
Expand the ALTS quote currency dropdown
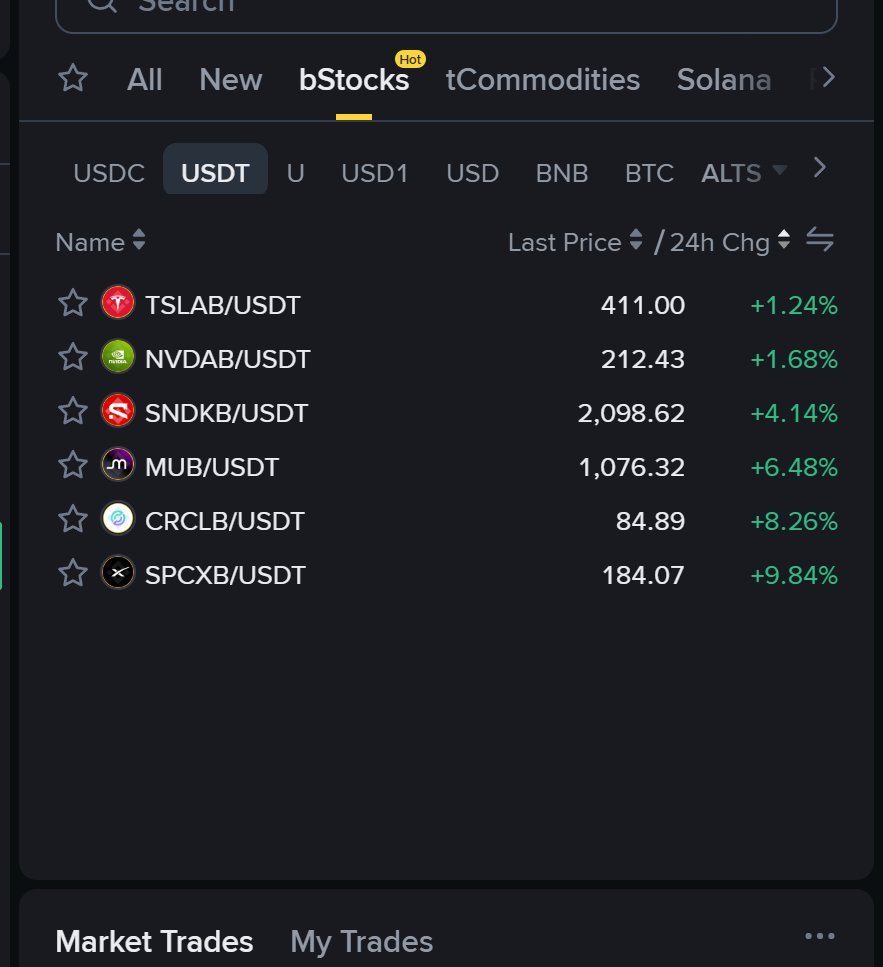point(744,173)
